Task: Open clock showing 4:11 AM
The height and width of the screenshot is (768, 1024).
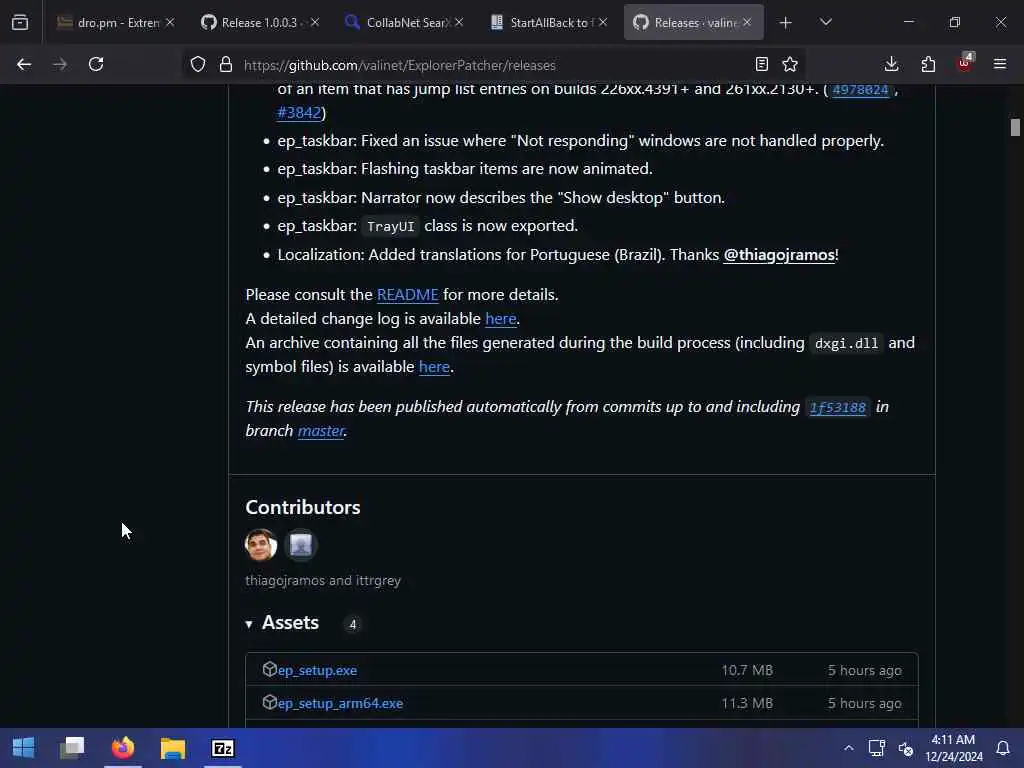Action: pyautogui.click(x=953, y=748)
